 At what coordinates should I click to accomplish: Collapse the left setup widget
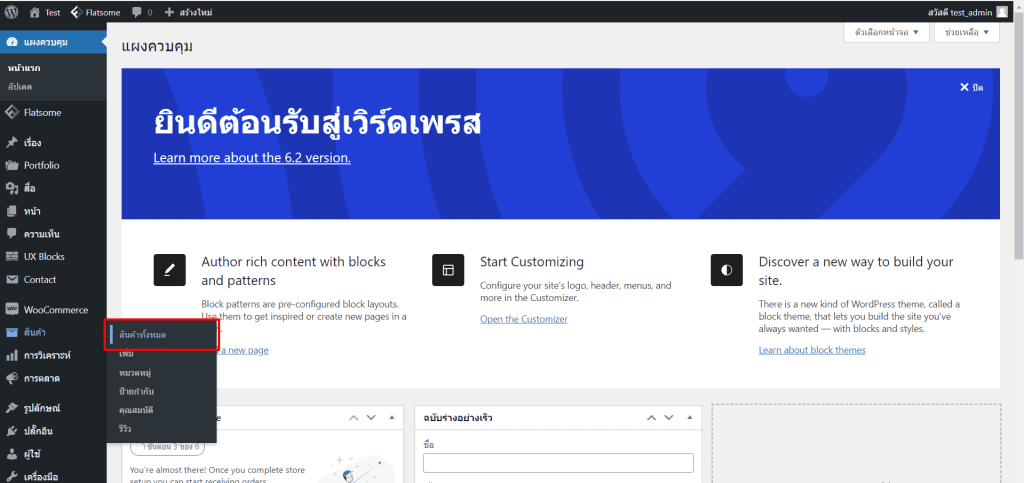[392, 418]
